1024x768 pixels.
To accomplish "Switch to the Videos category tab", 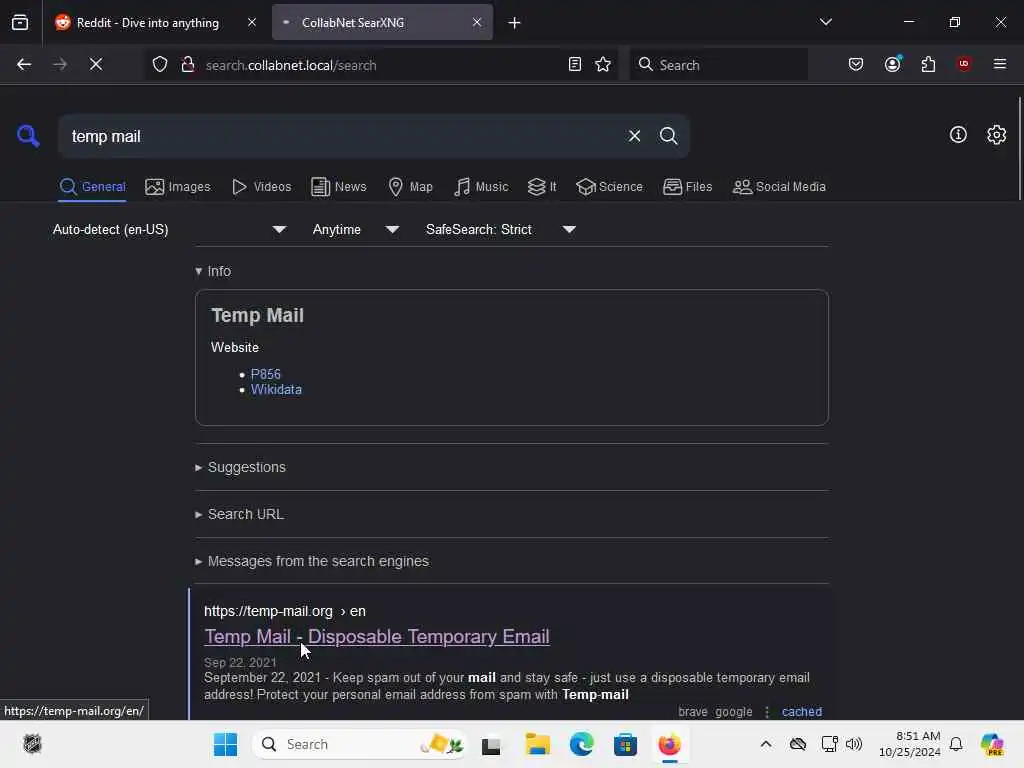I will [x=261, y=187].
